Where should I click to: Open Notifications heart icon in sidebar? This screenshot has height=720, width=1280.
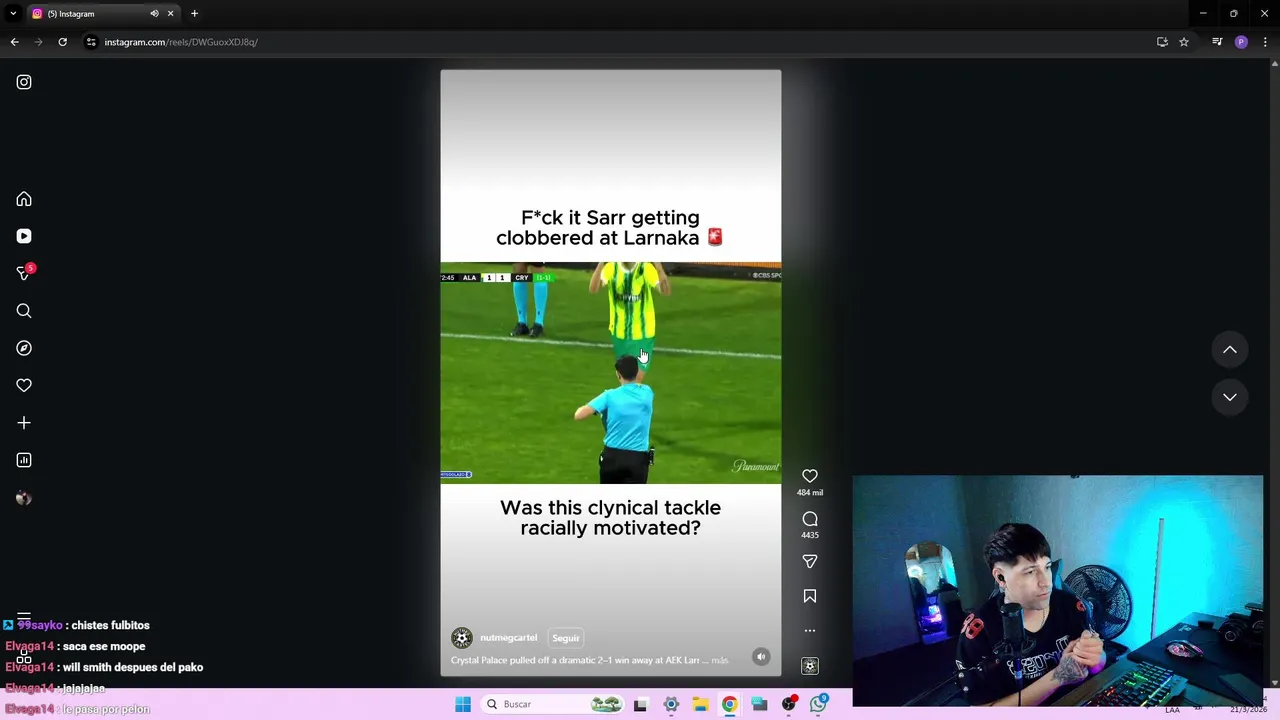[x=24, y=385]
